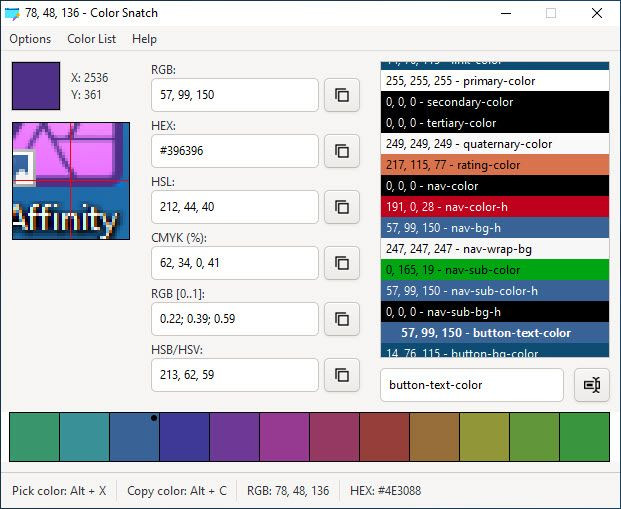Click the color name input field
The height and width of the screenshot is (509, 621).
pyautogui.click(x=472, y=385)
